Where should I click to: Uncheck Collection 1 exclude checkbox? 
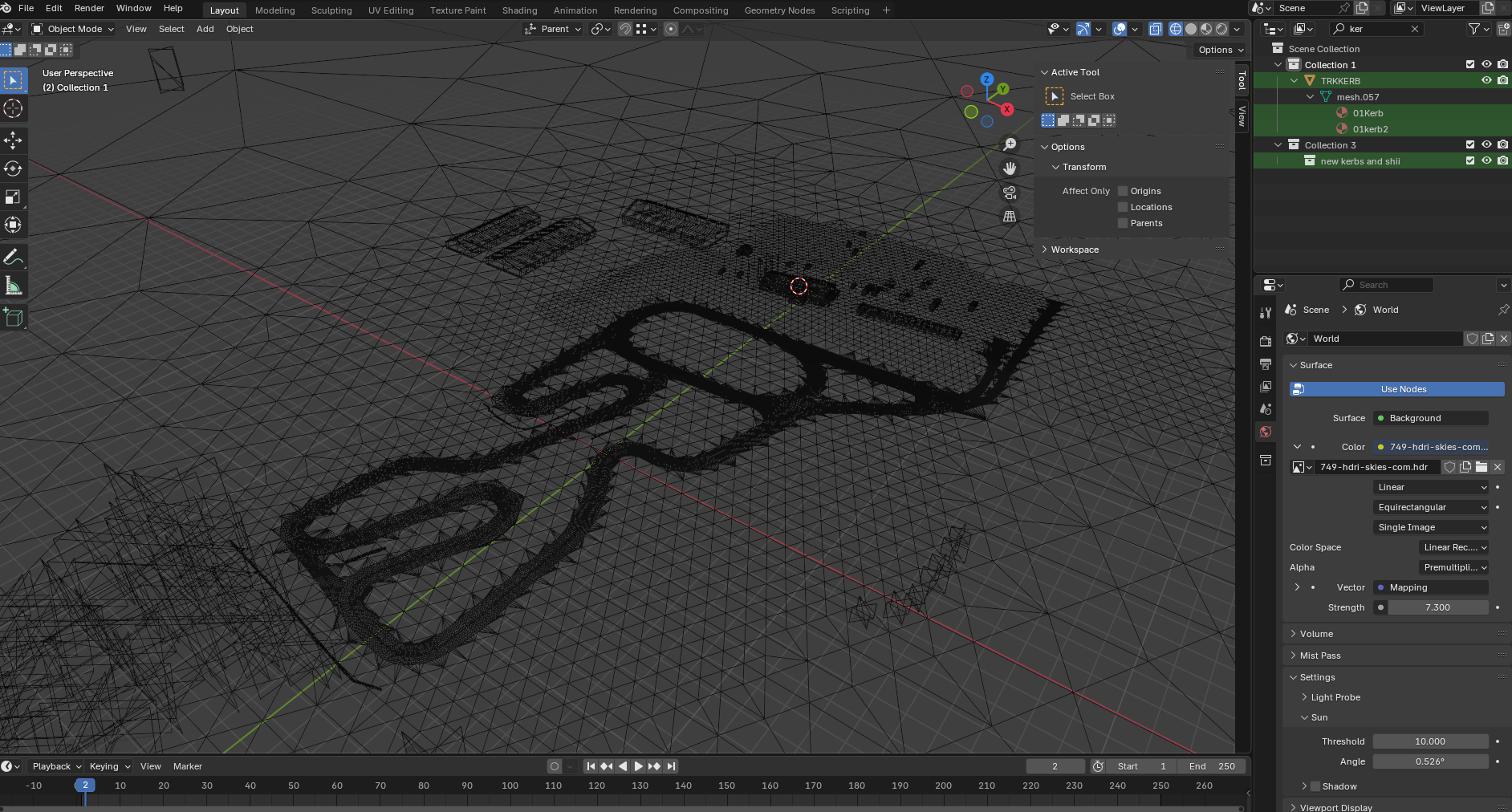1470,64
